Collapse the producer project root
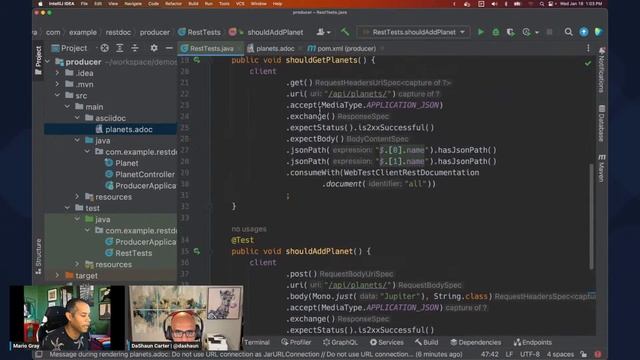640x360 pixels. point(48,62)
